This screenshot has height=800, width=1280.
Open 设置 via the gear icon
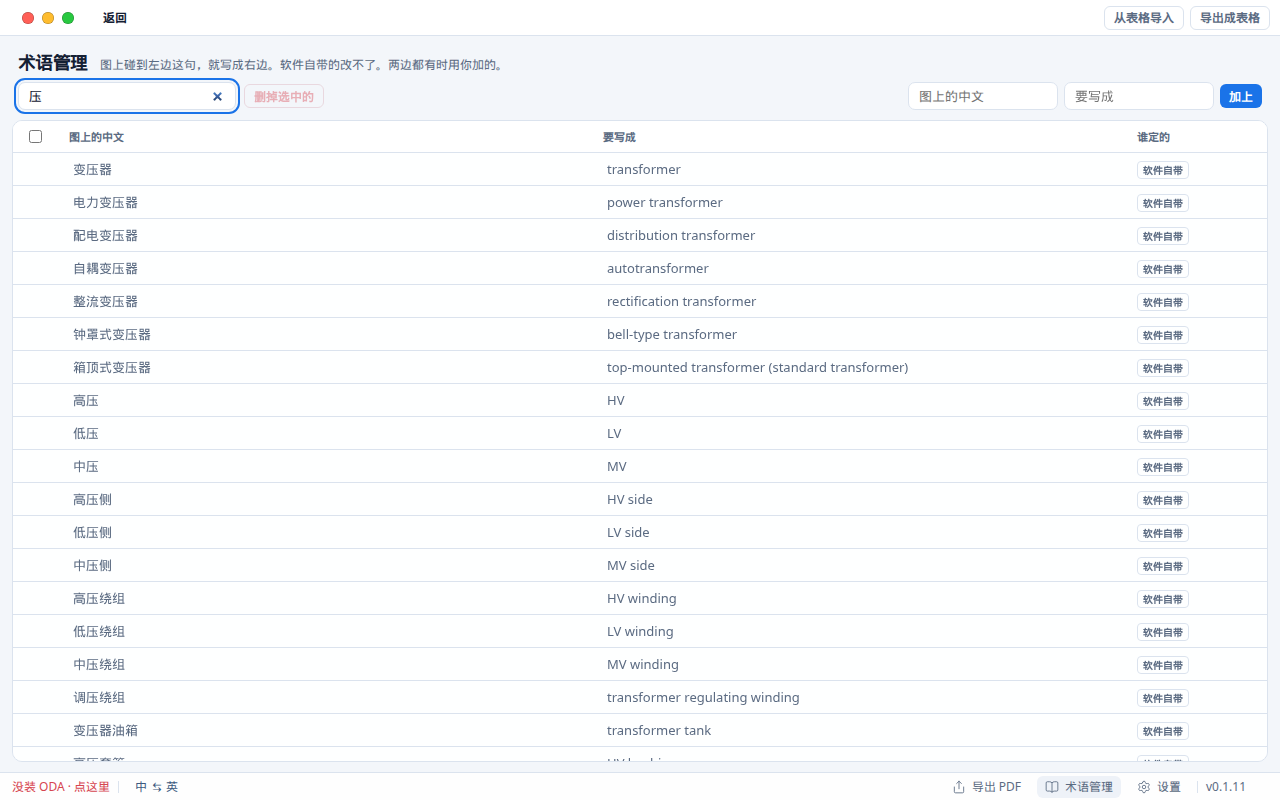tap(1144, 787)
